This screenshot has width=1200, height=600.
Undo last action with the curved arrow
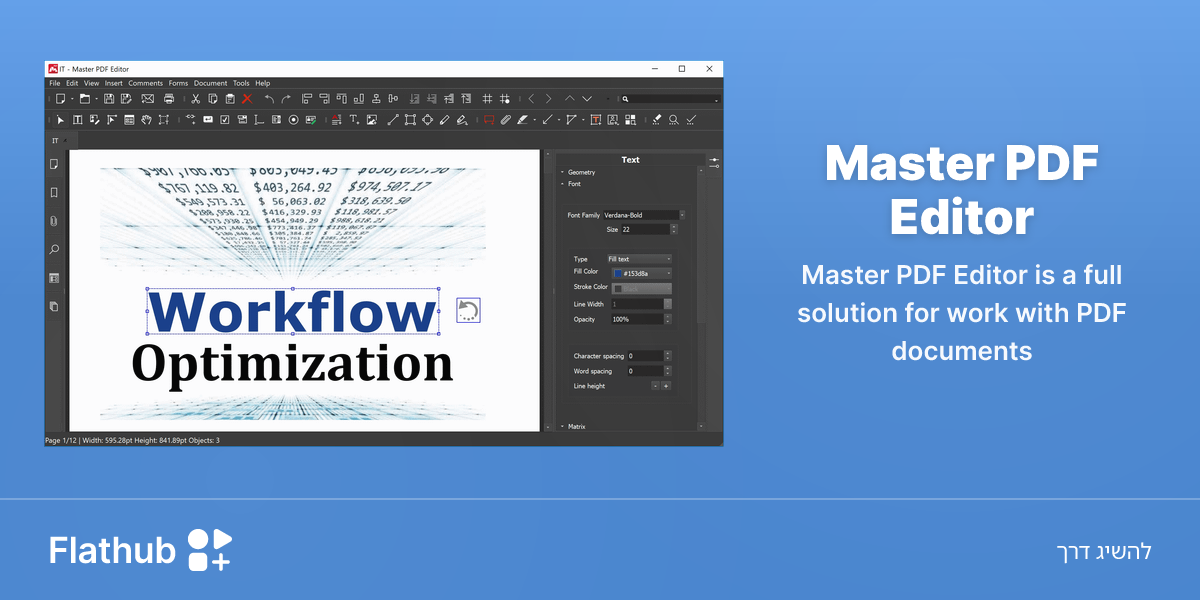pos(270,99)
